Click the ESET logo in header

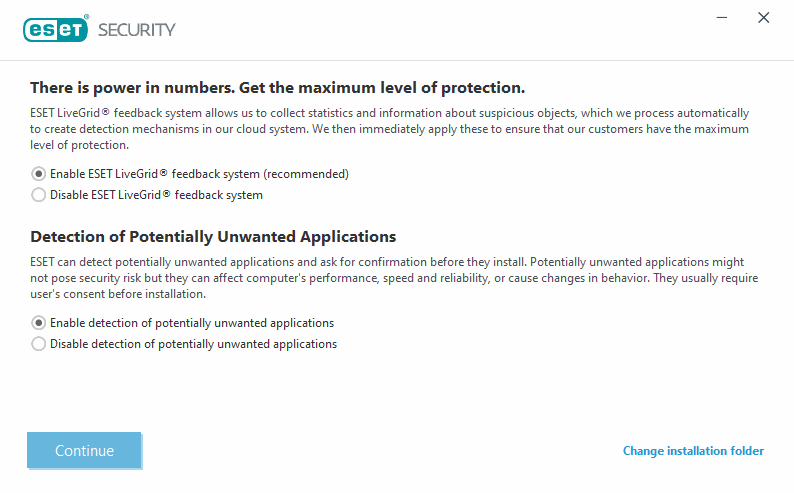tap(56, 29)
